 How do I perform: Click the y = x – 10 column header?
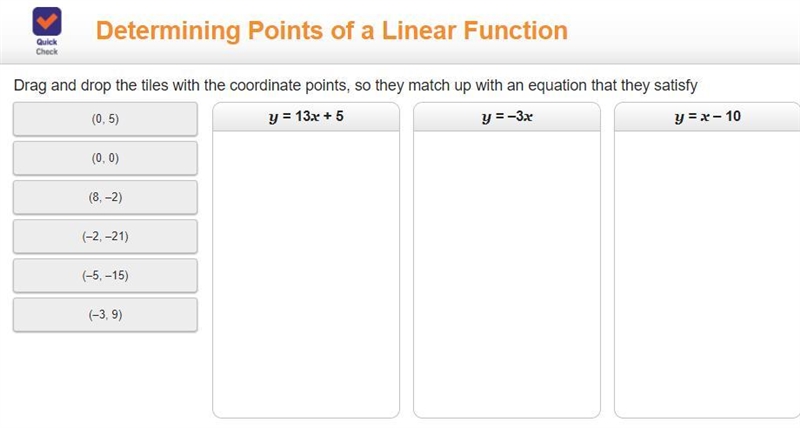pyautogui.click(x=707, y=117)
